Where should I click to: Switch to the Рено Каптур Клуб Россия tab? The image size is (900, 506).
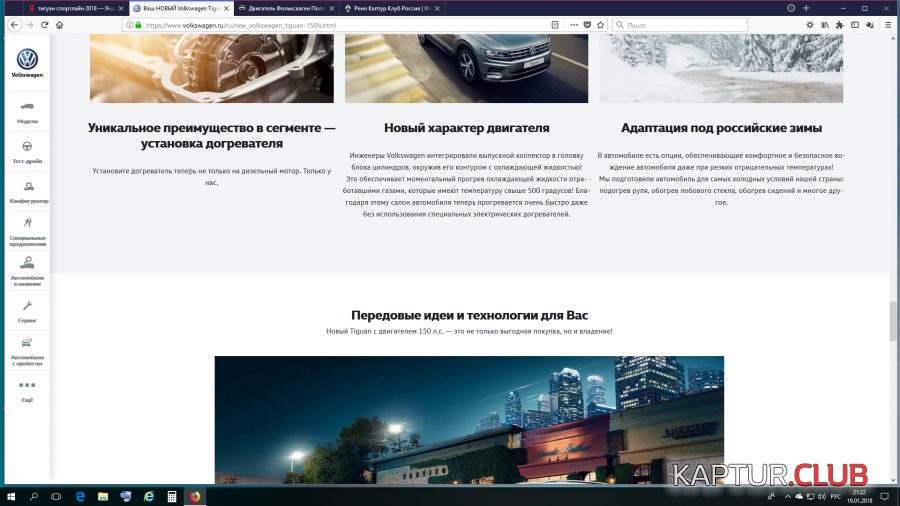click(x=391, y=8)
